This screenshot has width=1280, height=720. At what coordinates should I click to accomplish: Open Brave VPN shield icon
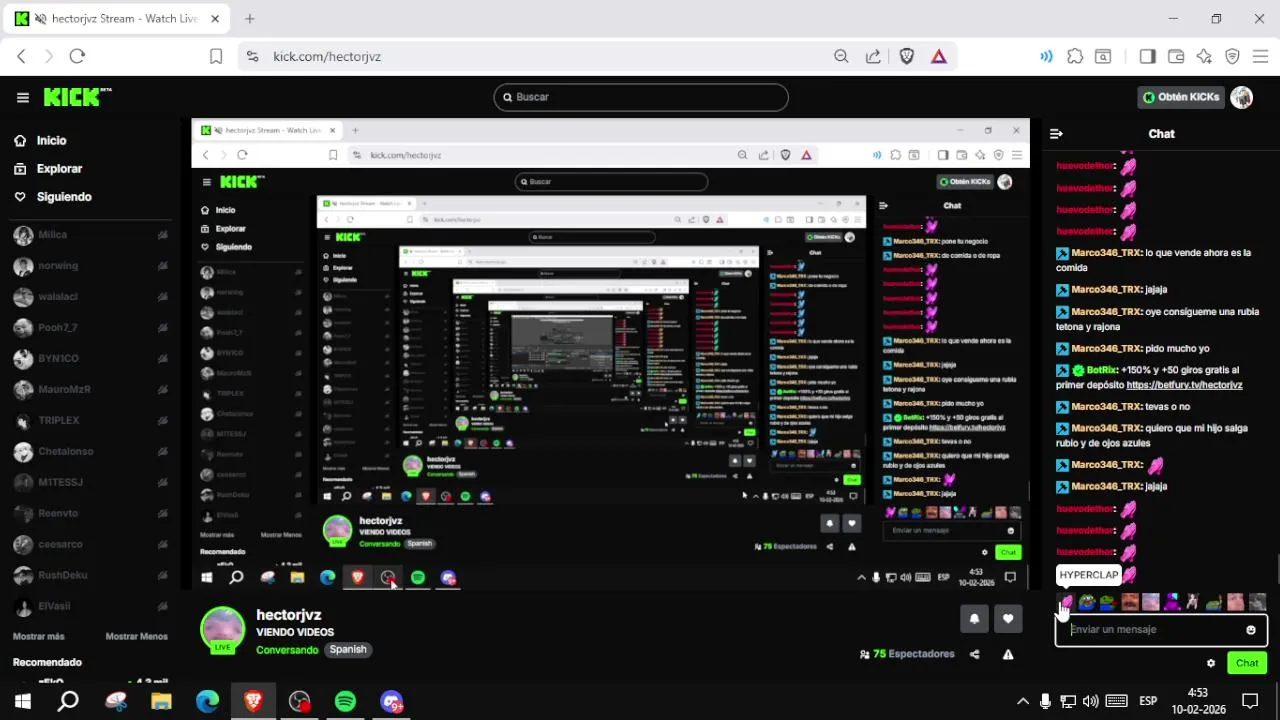point(1233,57)
